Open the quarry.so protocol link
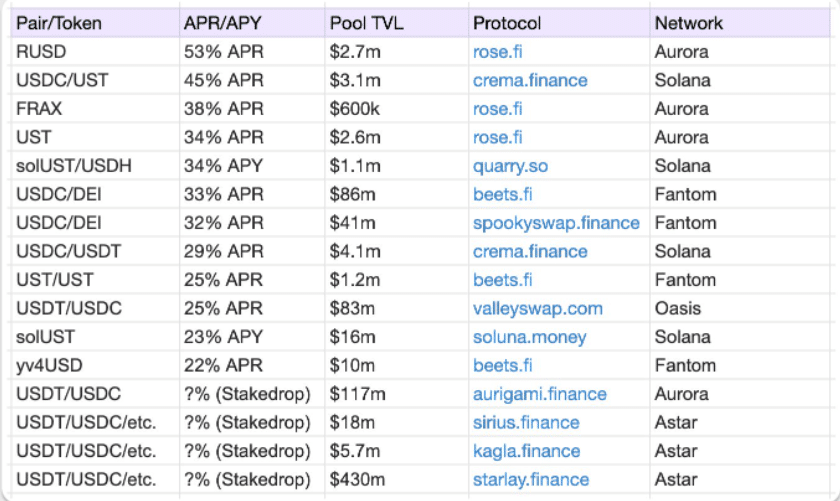The image size is (840, 501). [510, 166]
